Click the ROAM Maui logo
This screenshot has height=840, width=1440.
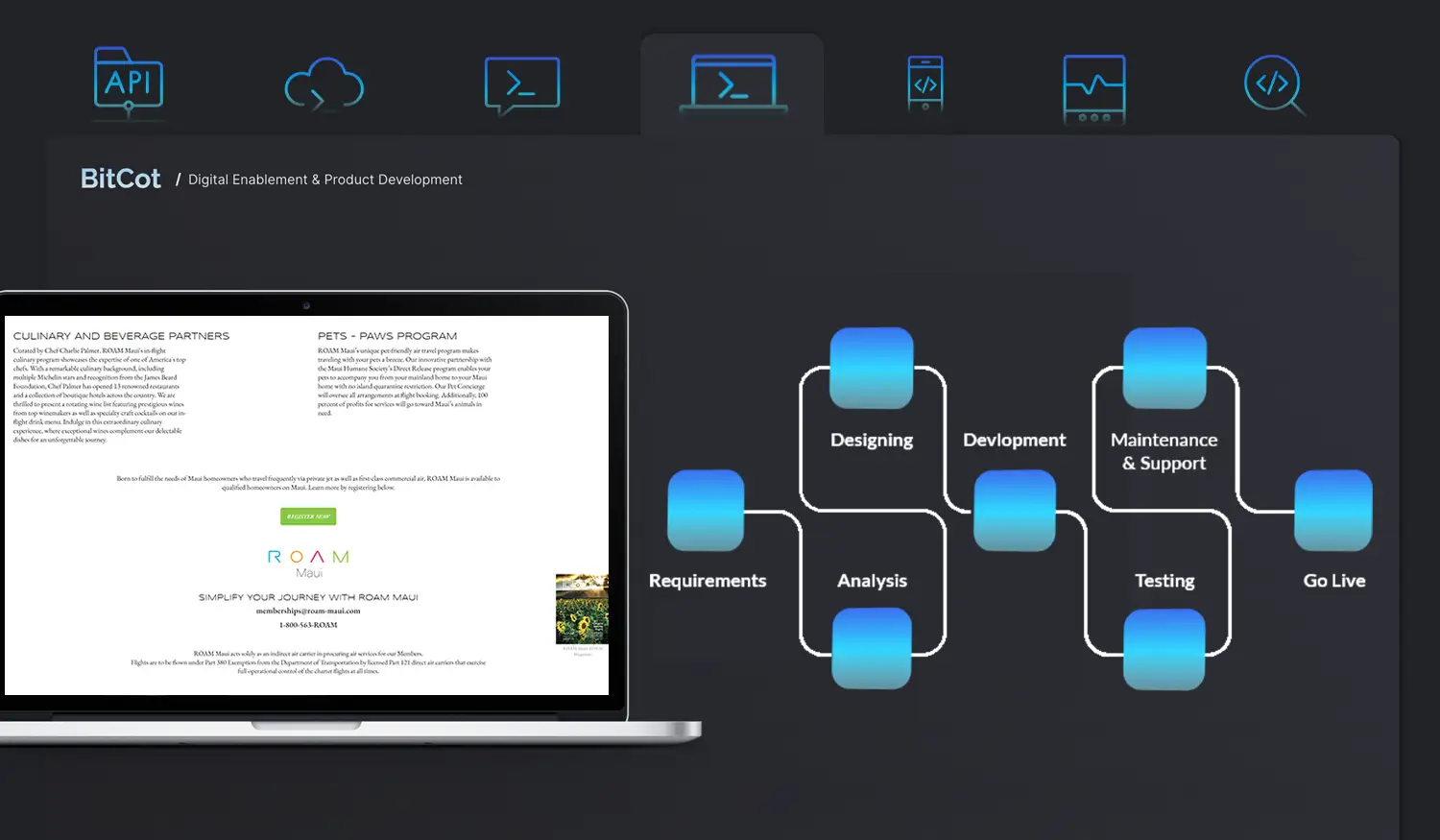[x=308, y=563]
